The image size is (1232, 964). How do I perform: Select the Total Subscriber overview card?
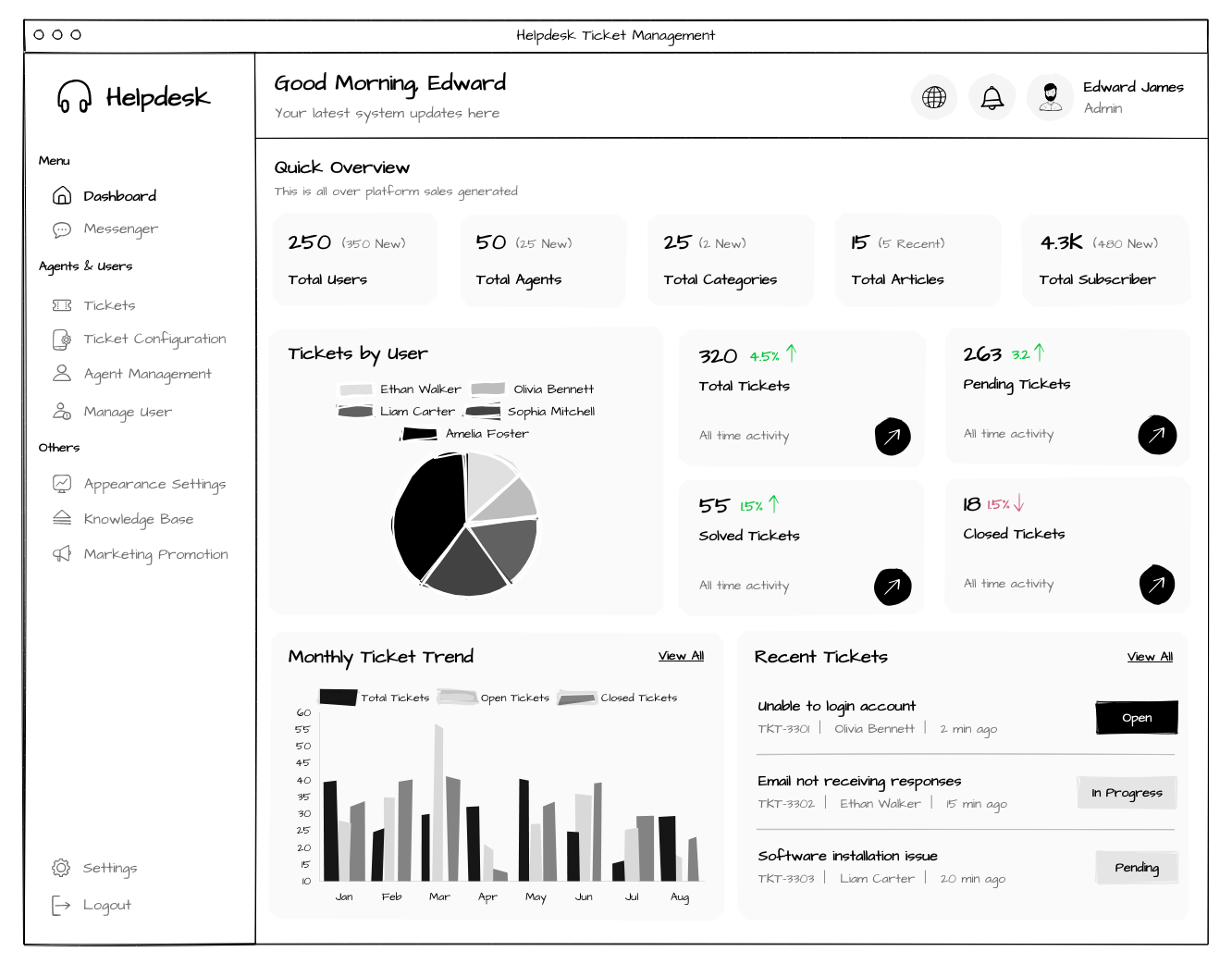pos(1106,260)
